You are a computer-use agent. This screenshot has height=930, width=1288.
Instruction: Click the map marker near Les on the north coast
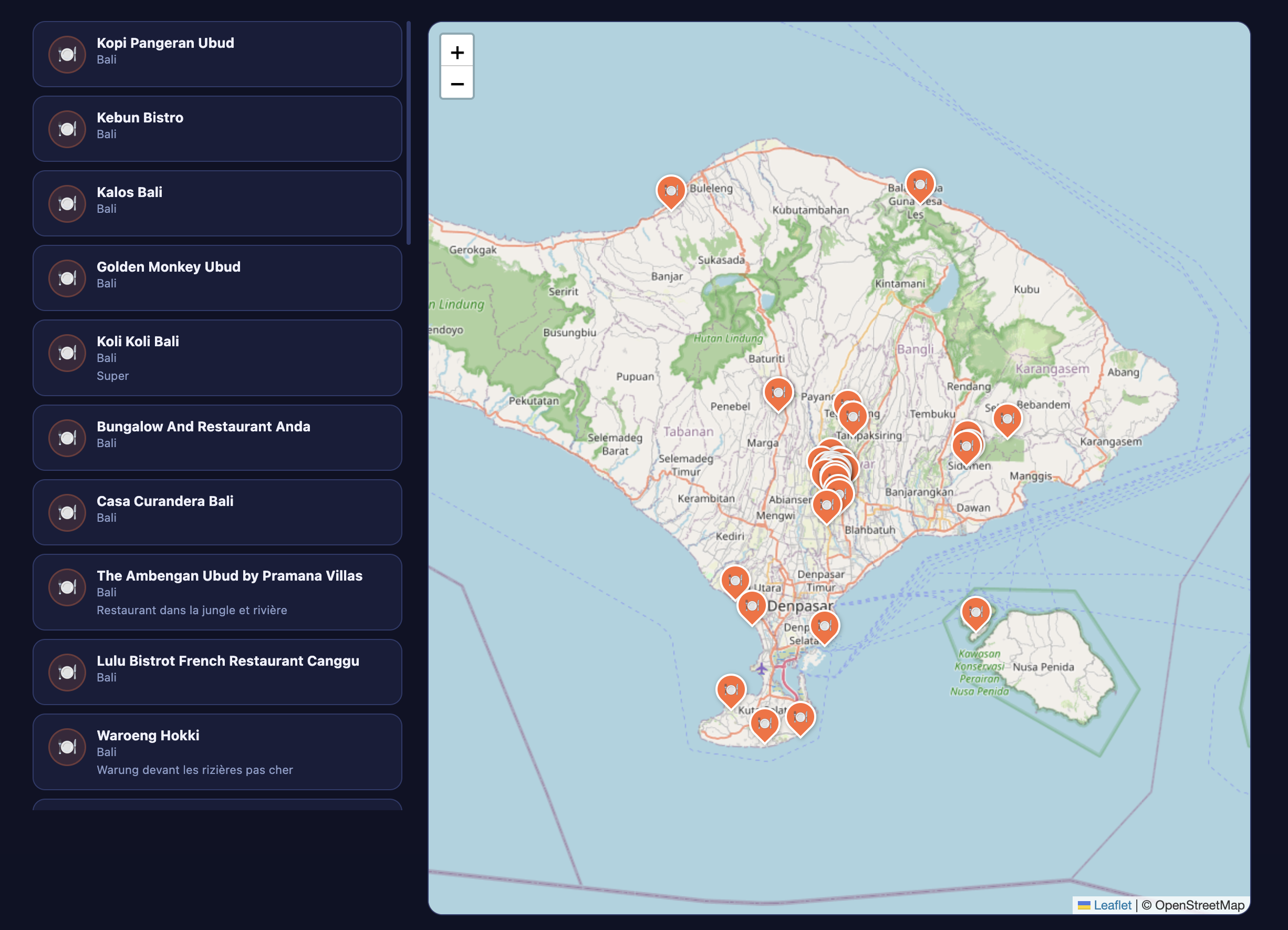click(x=920, y=185)
